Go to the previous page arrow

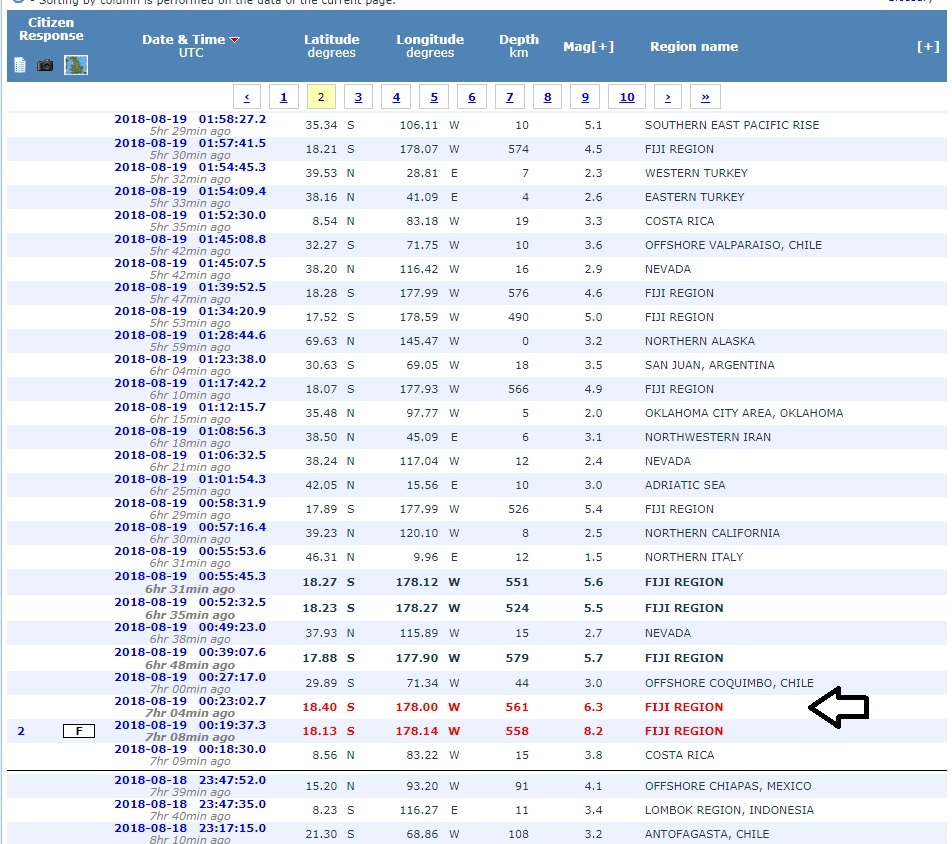click(246, 97)
